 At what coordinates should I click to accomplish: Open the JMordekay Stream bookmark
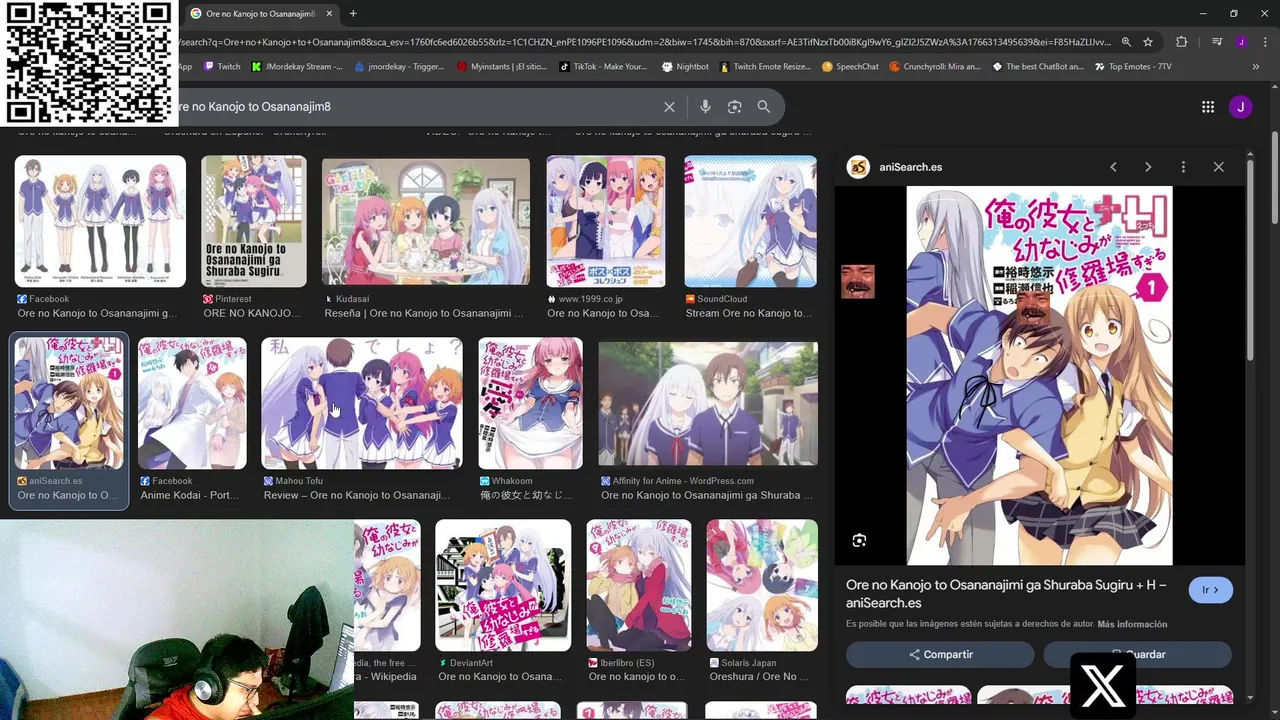click(x=297, y=67)
